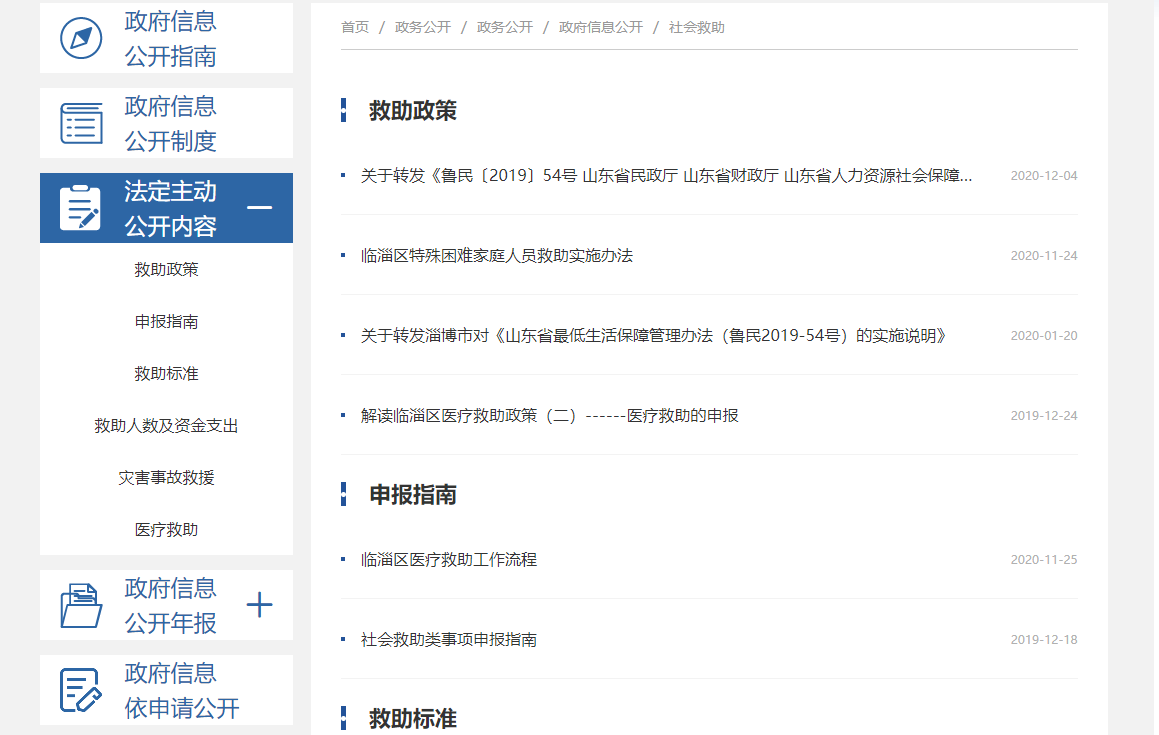Image resolution: width=1159 pixels, height=735 pixels.
Task: Go to 医疗救助 in the sidebar
Action: click(x=166, y=530)
